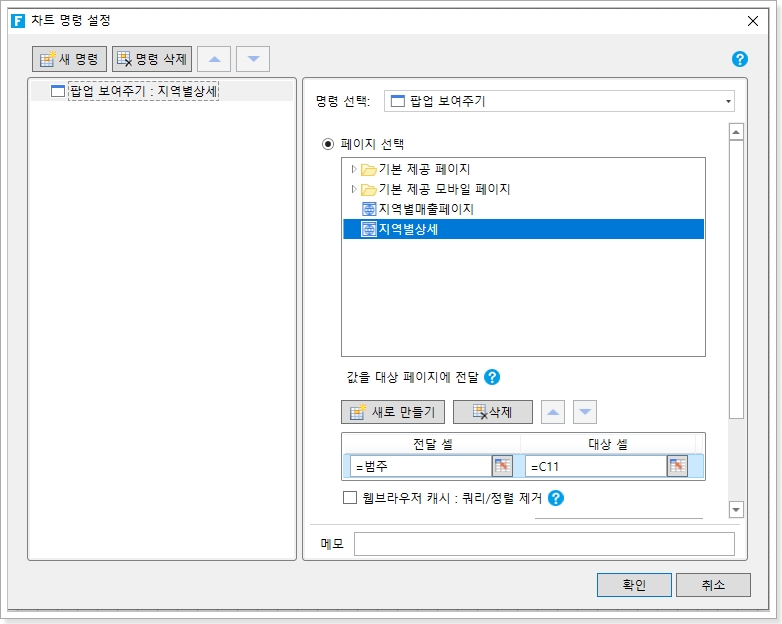Click the help icon at top right

pos(740,59)
